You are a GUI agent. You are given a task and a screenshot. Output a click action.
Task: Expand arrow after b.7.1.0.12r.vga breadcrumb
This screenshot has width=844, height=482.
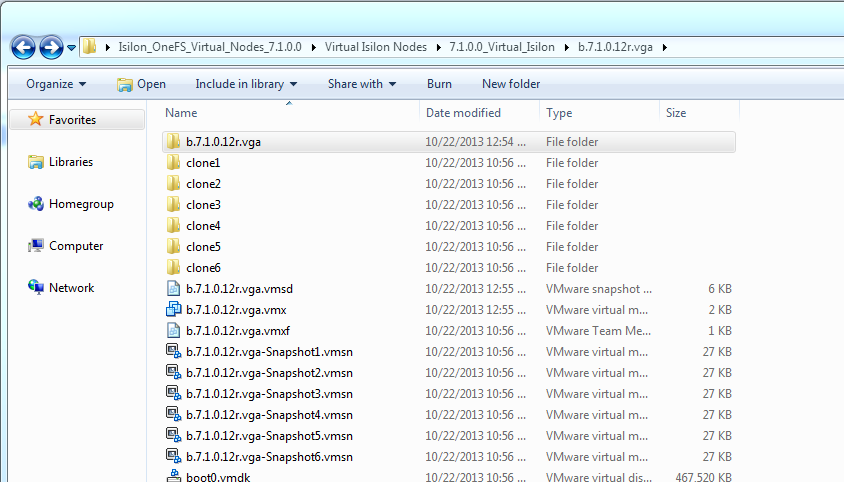[x=665, y=47]
